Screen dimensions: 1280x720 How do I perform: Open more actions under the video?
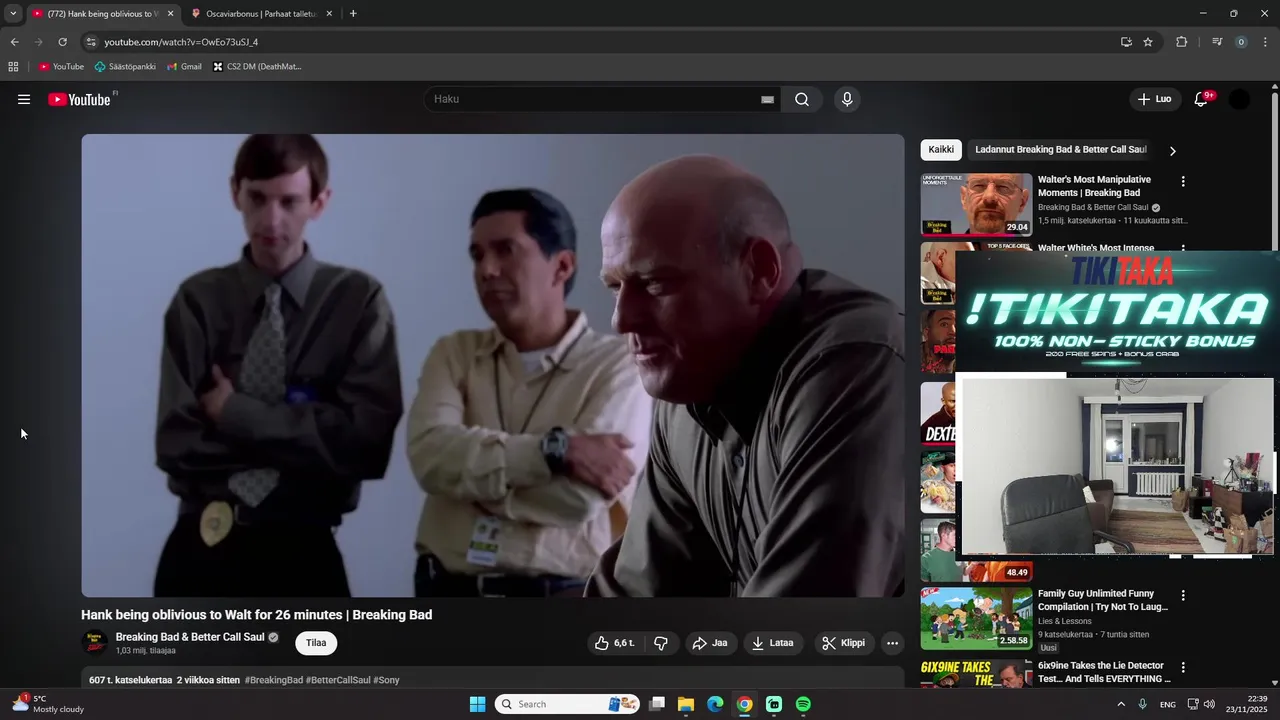pos(893,643)
